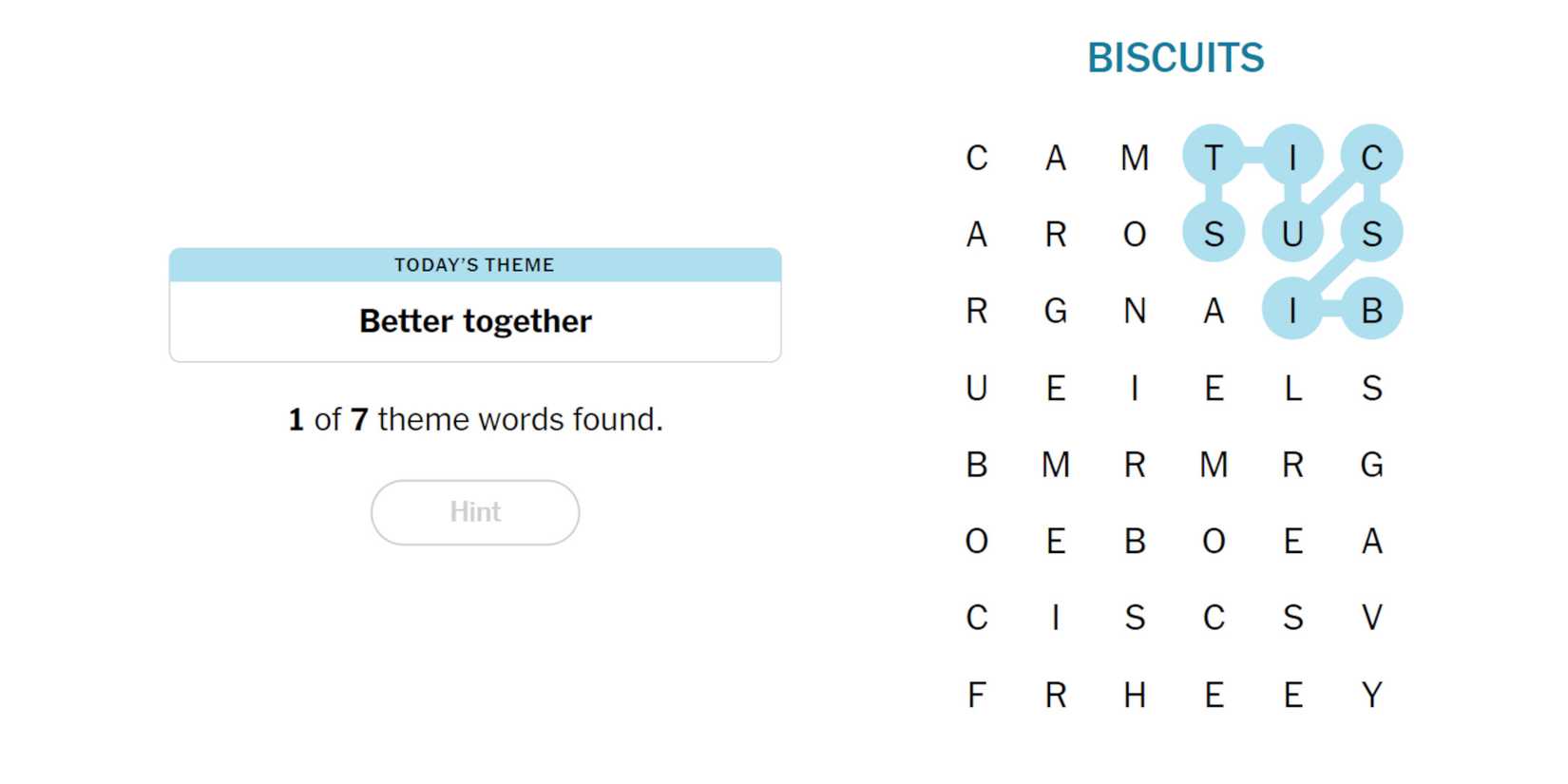Select the highlighted letter T
The height and width of the screenshot is (784, 1568).
tap(1213, 157)
